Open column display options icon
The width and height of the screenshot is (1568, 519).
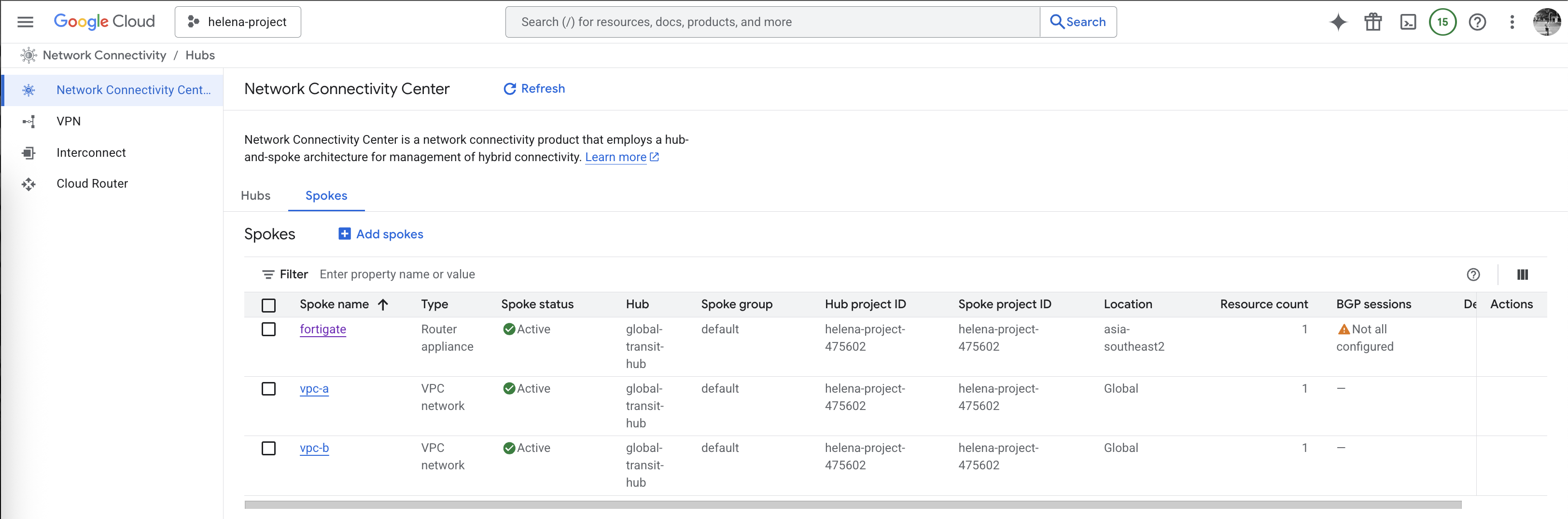[x=1522, y=274]
